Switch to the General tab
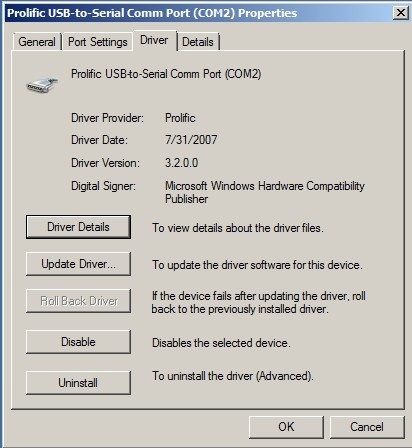Viewport: 412px width, 448px height. [37, 42]
